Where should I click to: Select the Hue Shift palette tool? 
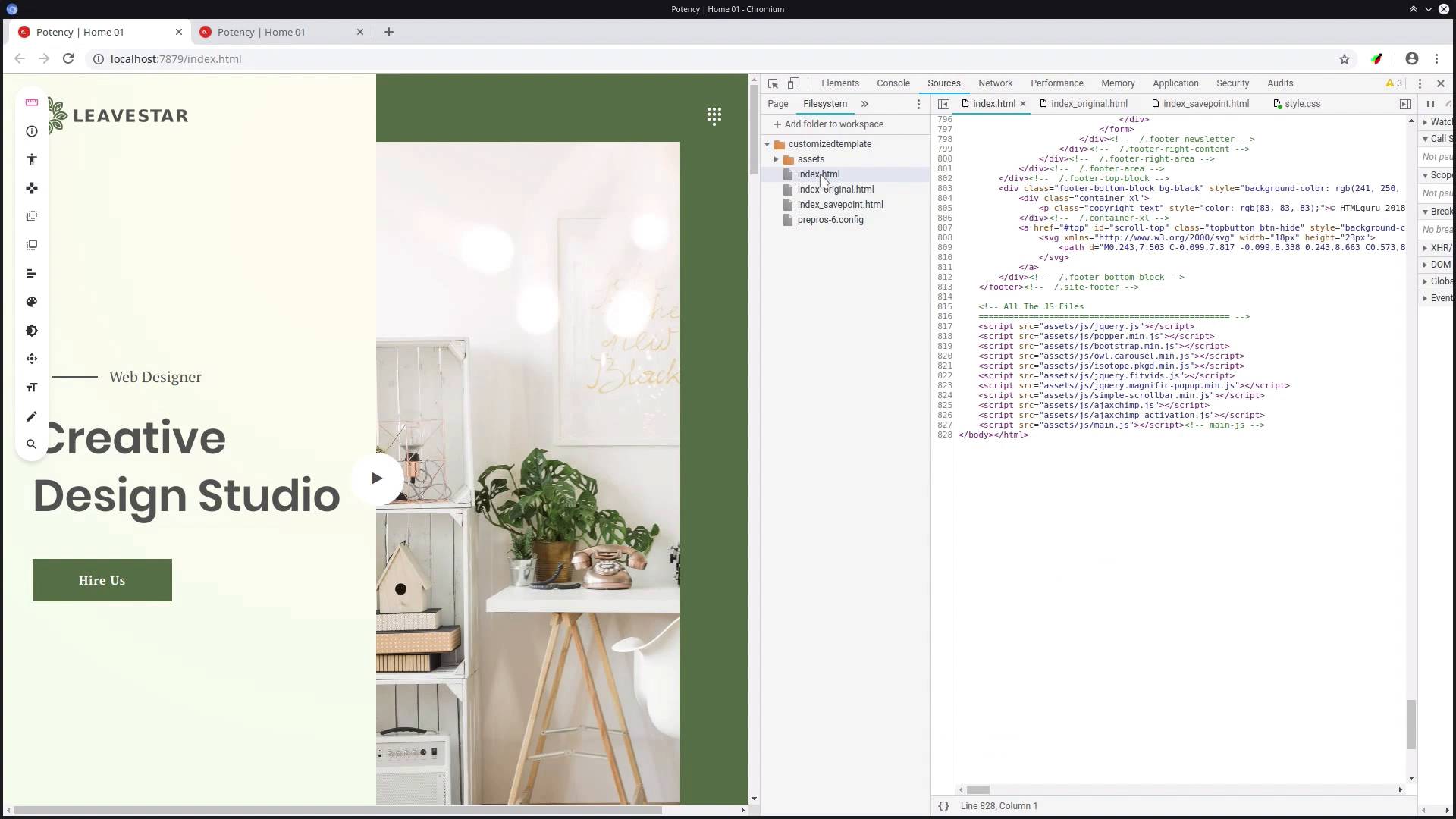tap(32, 302)
